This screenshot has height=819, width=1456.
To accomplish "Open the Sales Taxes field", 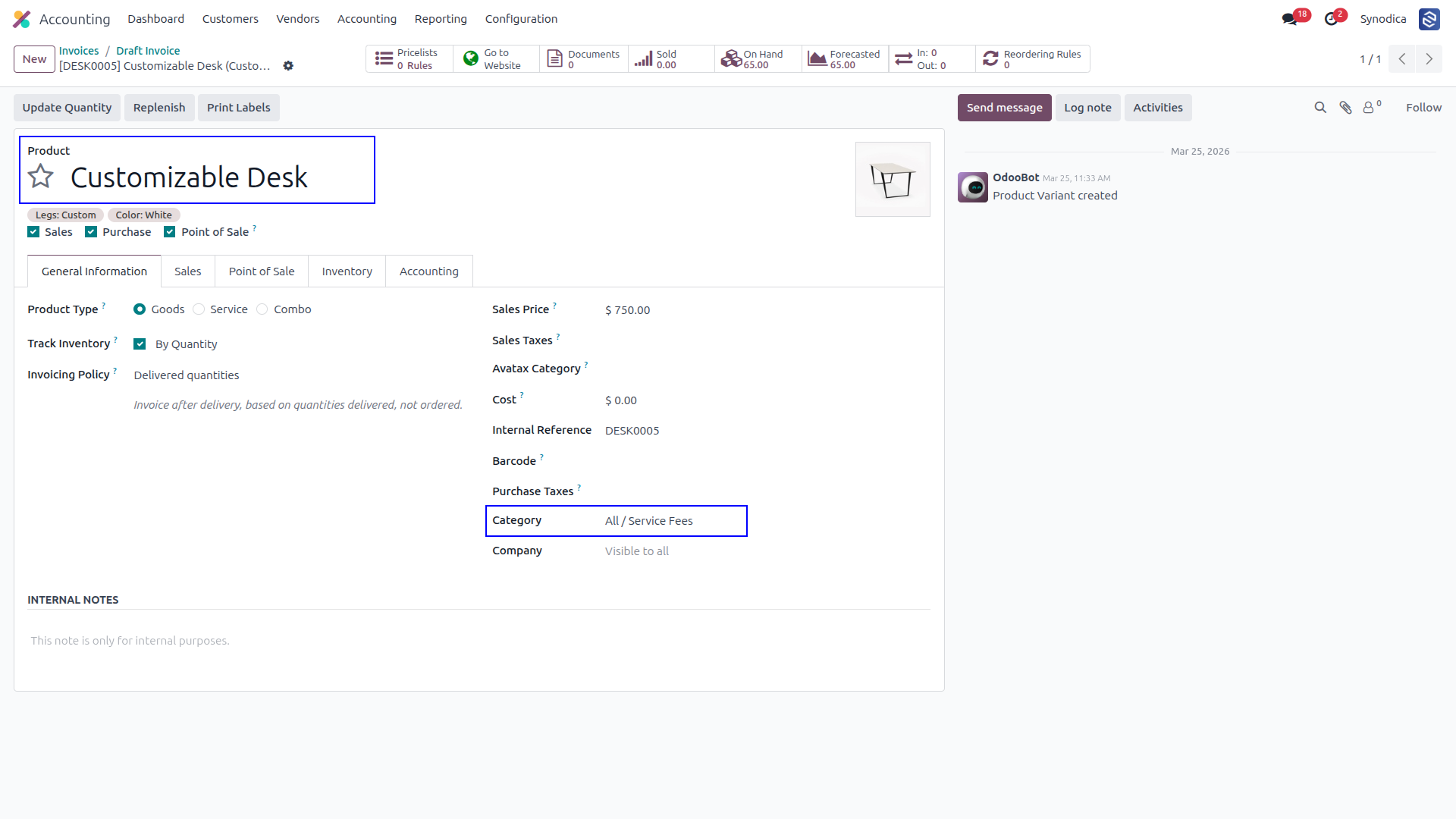I will (x=767, y=340).
